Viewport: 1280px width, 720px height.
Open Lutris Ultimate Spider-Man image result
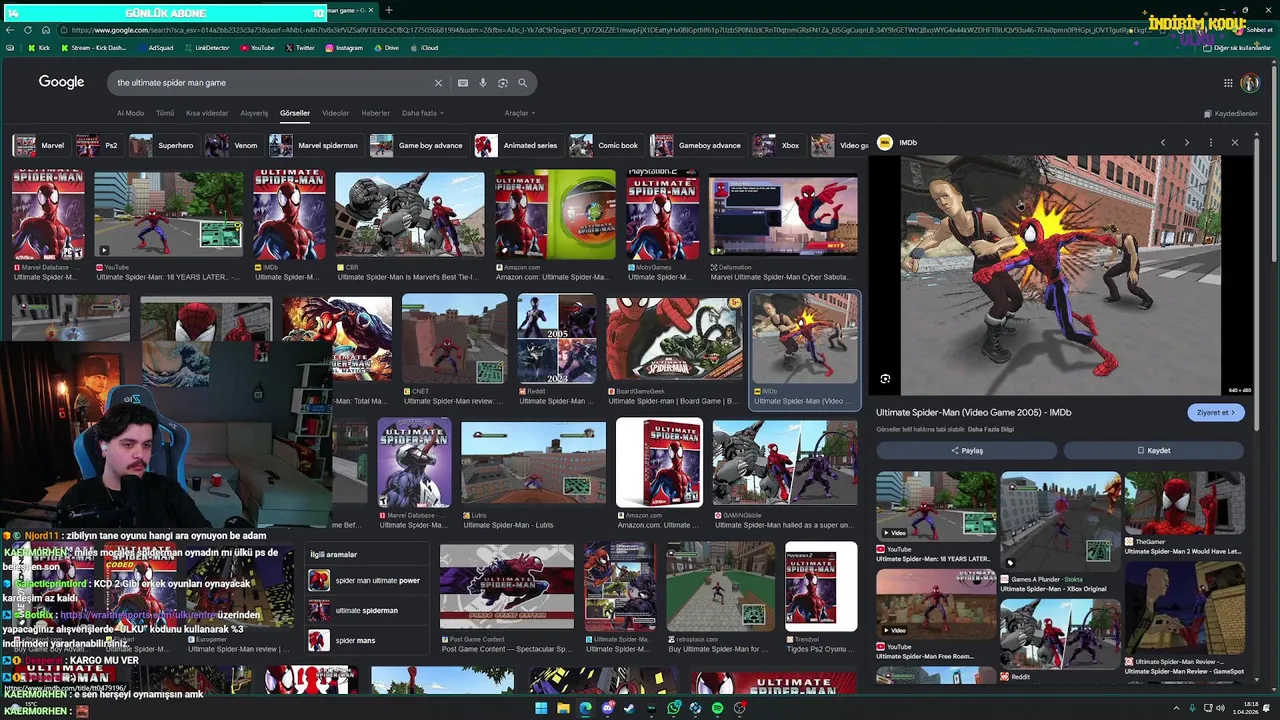(533, 474)
